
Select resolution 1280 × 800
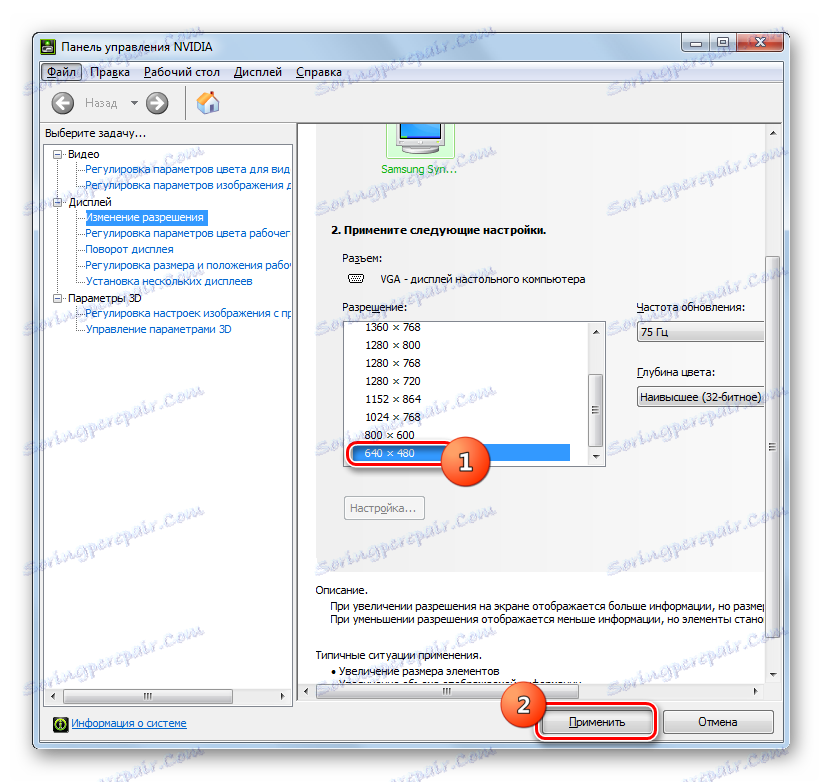tap(393, 345)
